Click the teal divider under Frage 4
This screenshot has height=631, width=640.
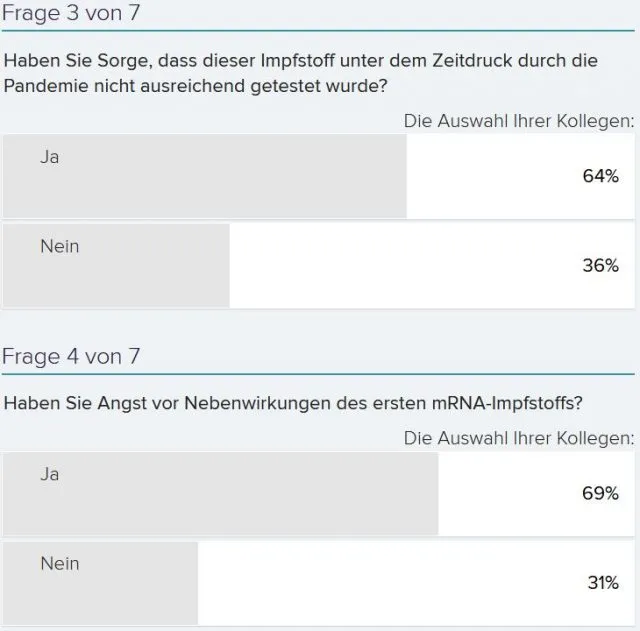(318, 374)
